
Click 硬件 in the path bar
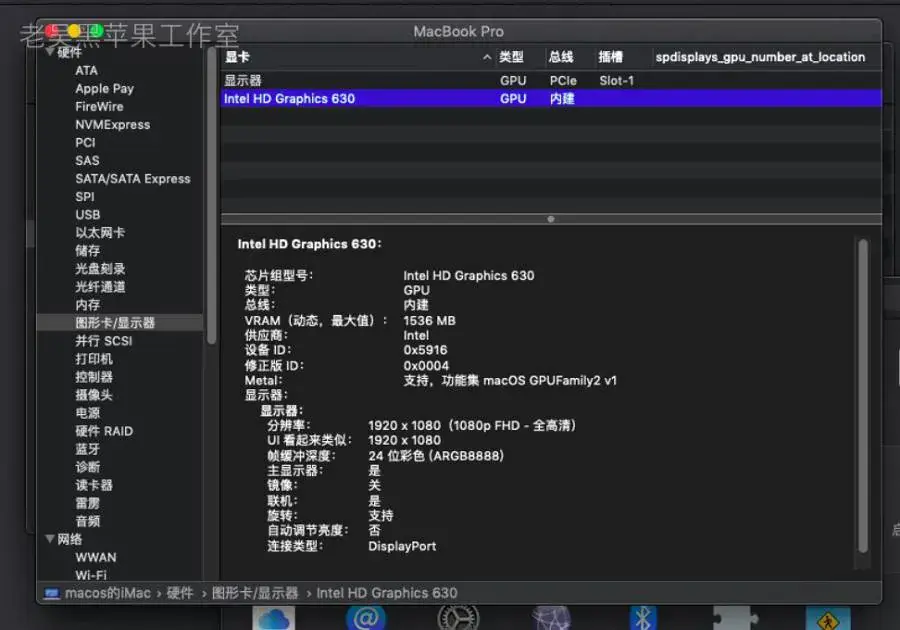point(180,593)
